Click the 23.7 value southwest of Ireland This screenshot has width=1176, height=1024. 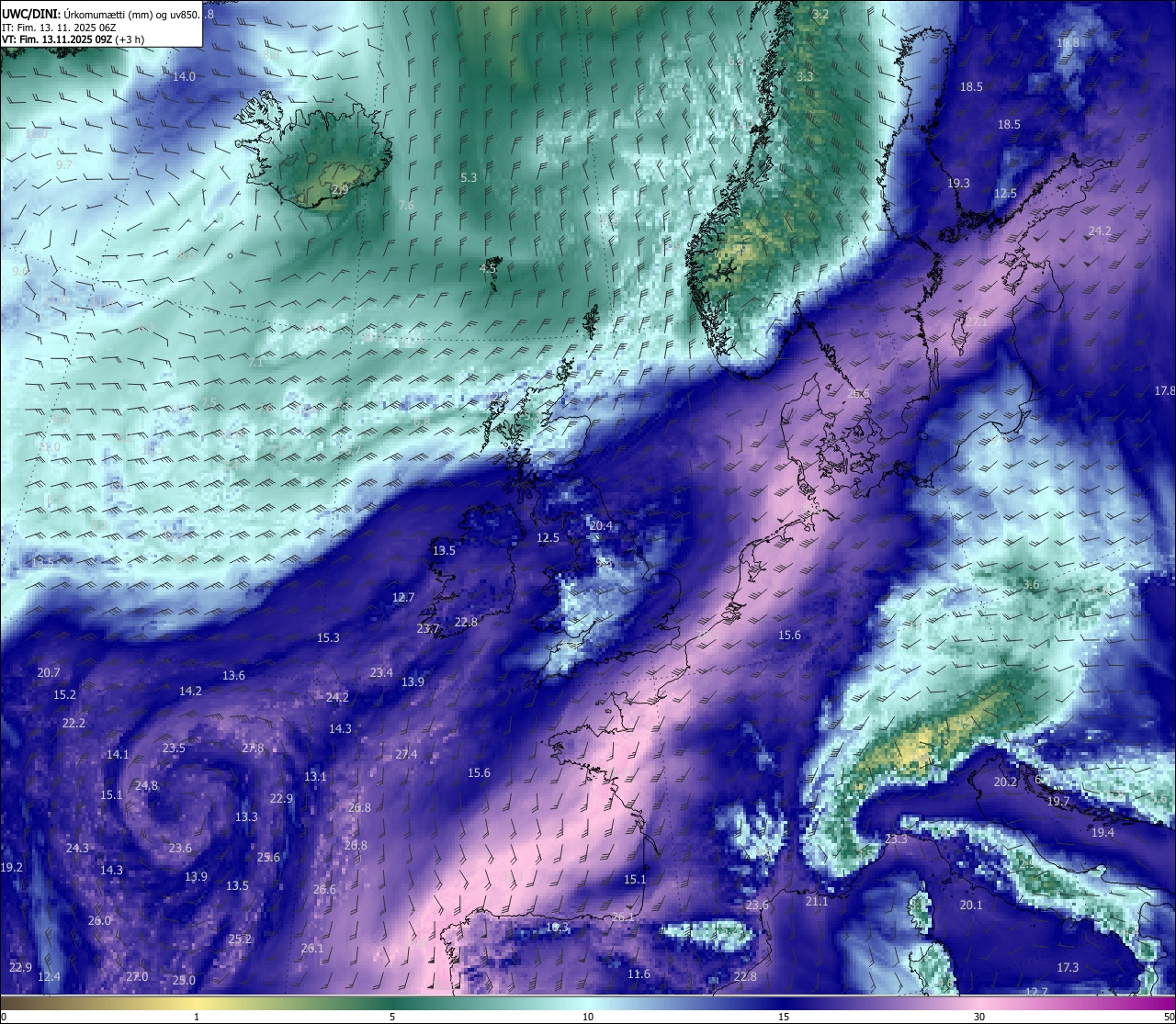pyautogui.click(x=428, y=629)
